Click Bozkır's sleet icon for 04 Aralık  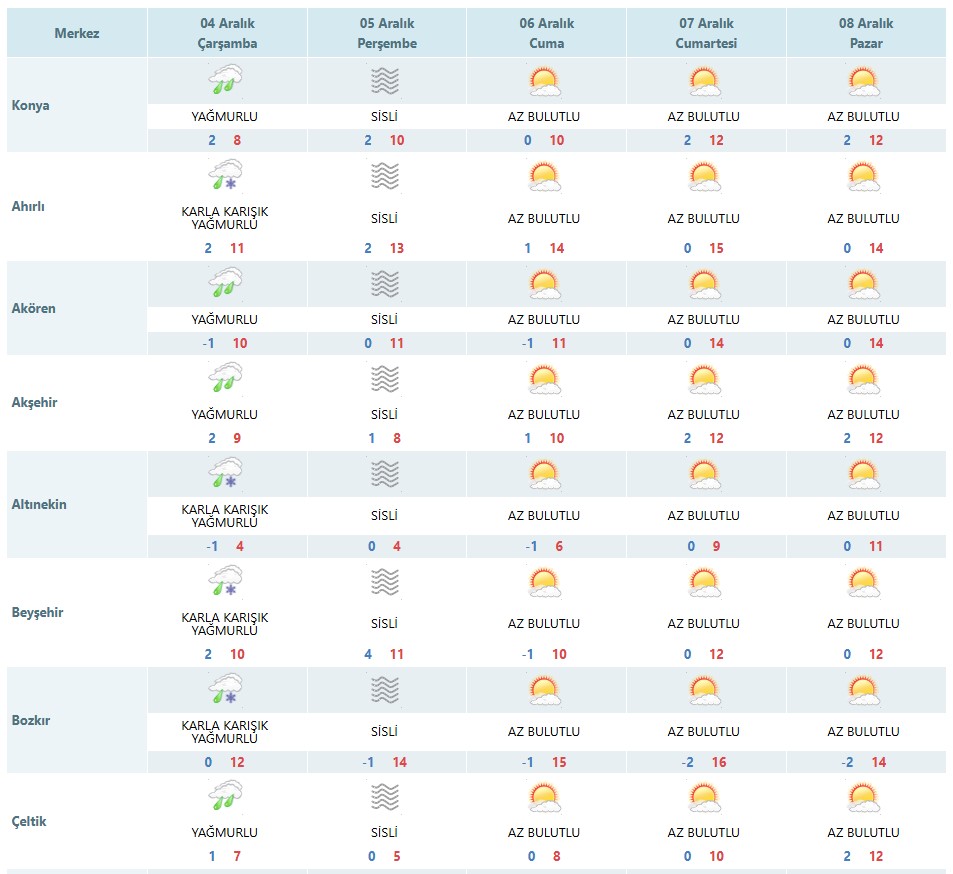click(225, 689)
